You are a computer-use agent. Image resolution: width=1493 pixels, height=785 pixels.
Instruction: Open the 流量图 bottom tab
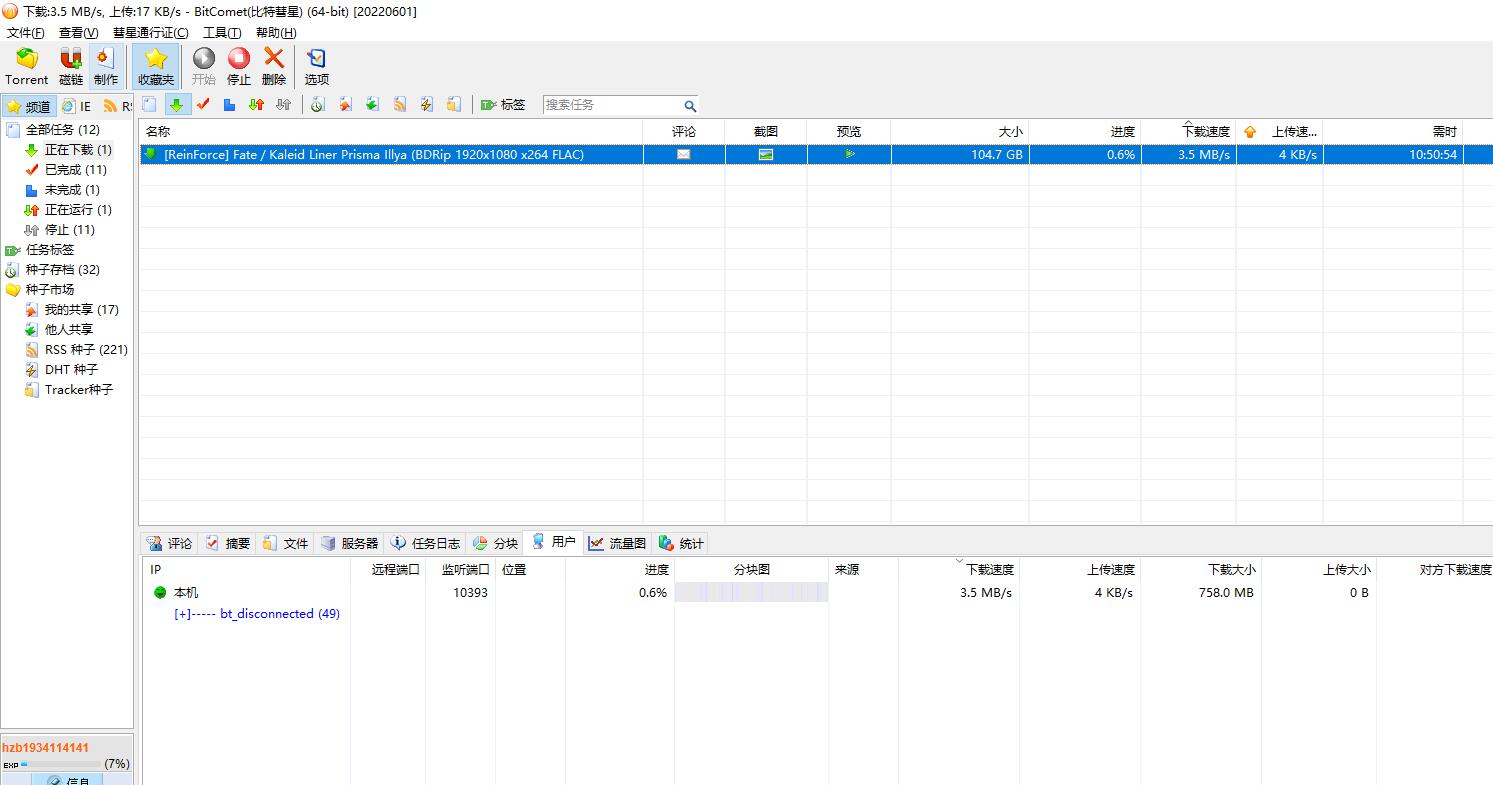[617, 543]
